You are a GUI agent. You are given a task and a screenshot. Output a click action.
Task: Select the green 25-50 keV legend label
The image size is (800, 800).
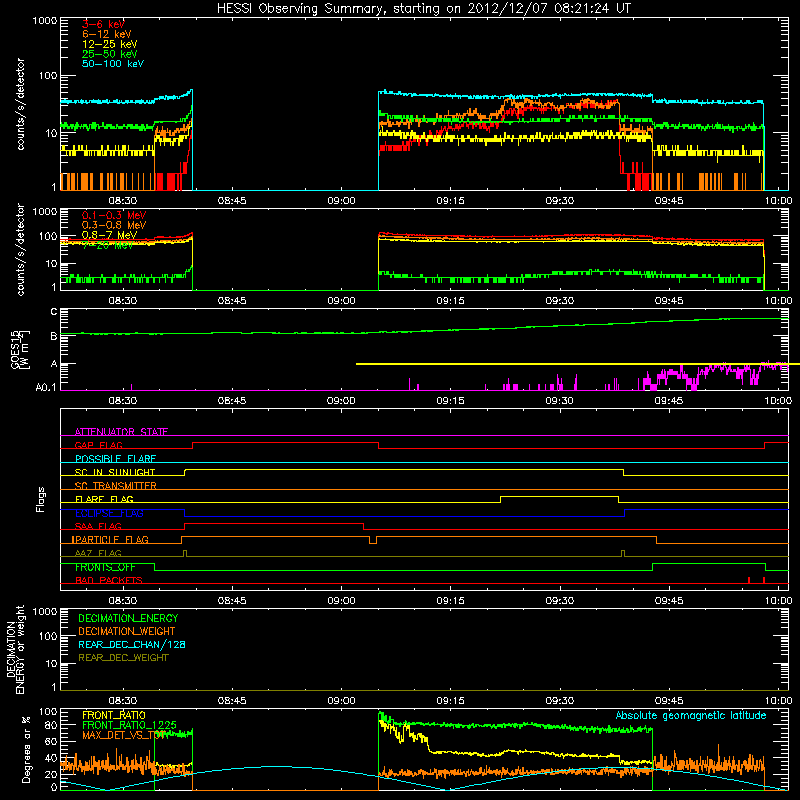coord(110,54)
